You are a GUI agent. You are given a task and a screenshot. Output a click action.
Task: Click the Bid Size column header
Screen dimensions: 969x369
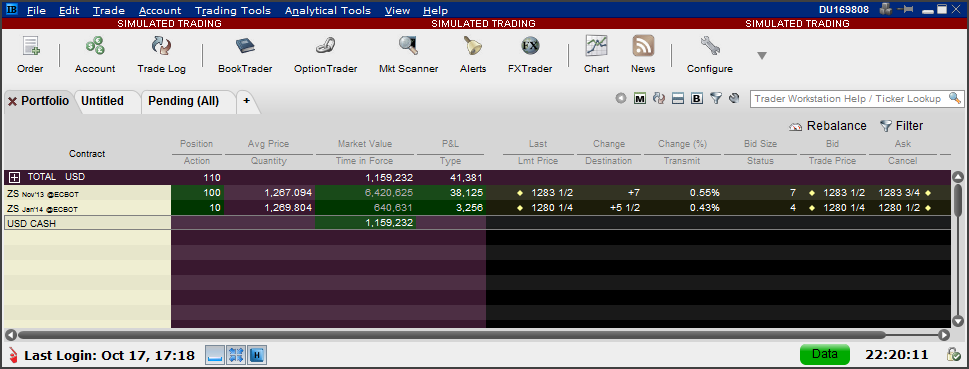coord(760,144)
